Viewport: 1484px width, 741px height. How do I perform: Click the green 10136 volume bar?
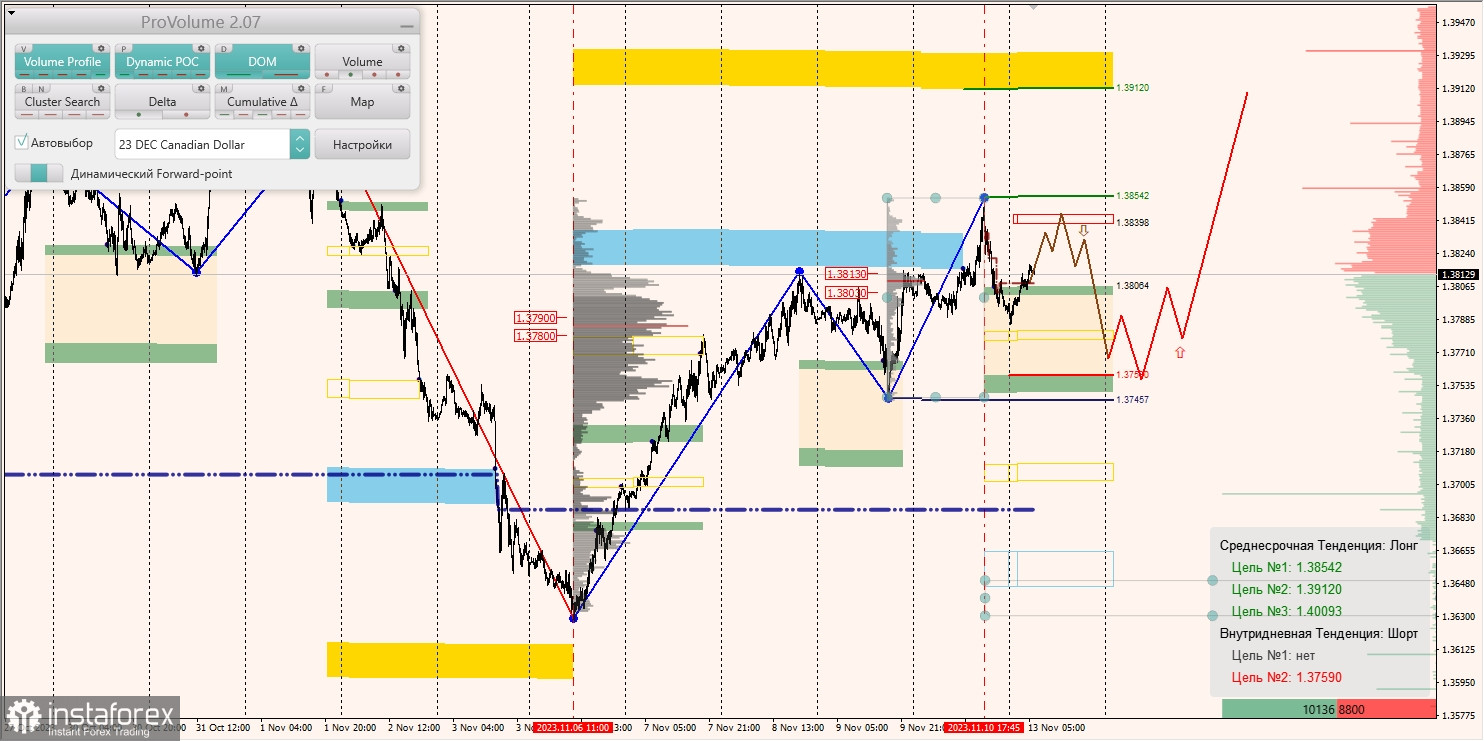1279,709
